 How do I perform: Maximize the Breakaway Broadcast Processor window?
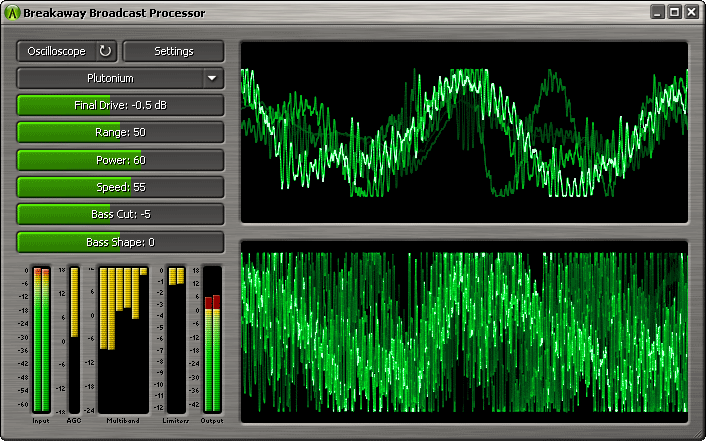click(674, 13)
